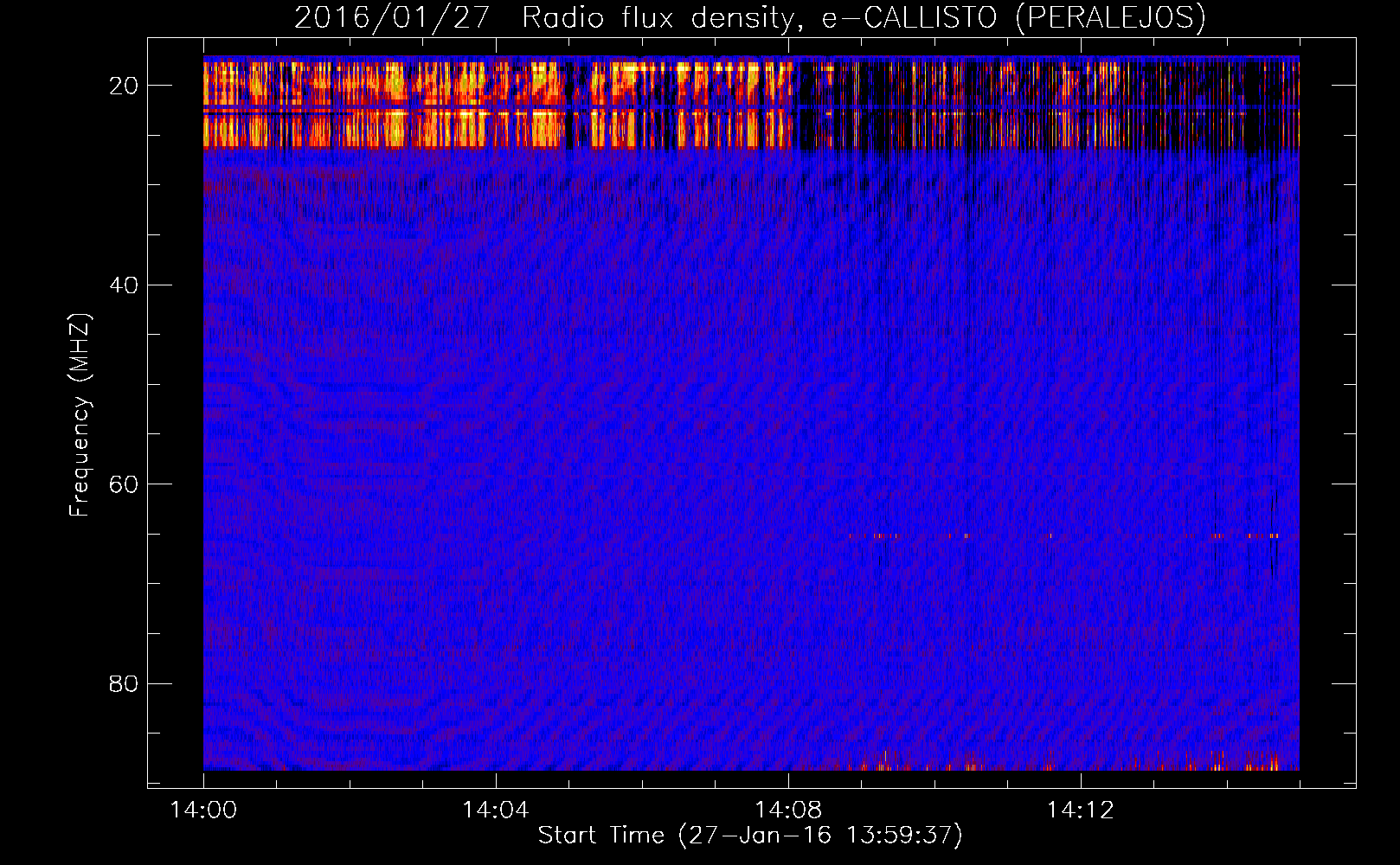Click the 80 frequency tick label
The height and width of the screenshot is (865, 1400).
(125, 683)
